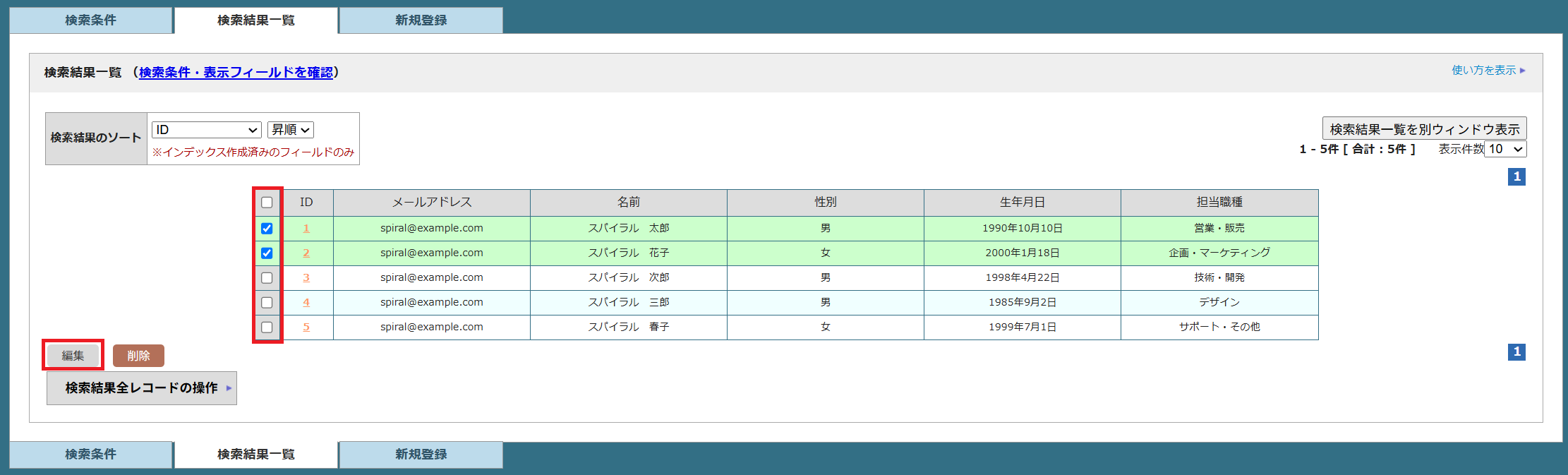Switch to the top 検索条件 tab

point(90,20)
